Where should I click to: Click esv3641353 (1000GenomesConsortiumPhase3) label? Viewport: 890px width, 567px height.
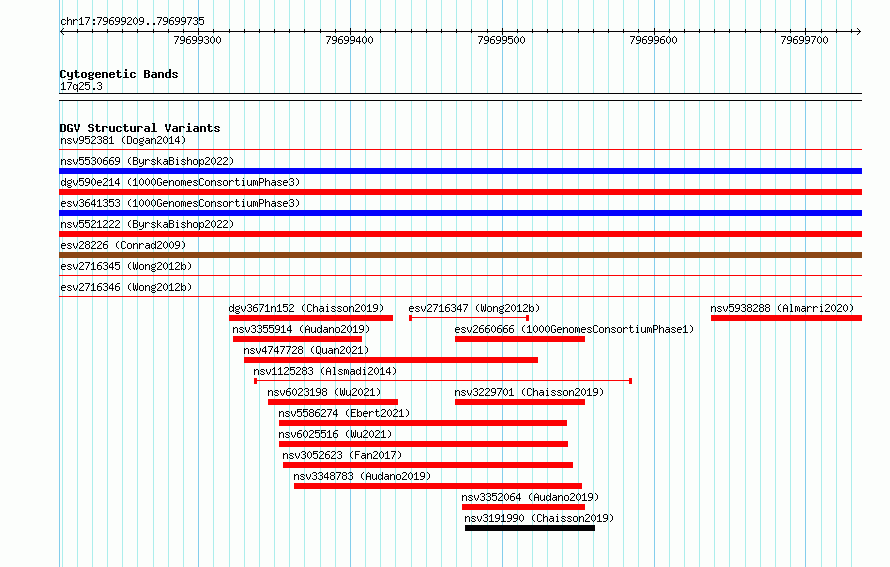pyautogui.click(x=180, y=203)
